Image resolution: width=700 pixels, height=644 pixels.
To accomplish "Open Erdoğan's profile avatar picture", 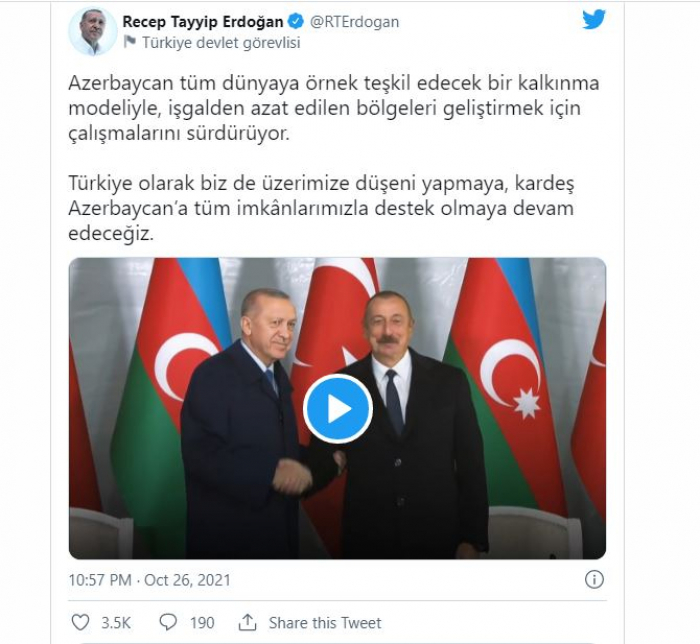I will point(93,31).
